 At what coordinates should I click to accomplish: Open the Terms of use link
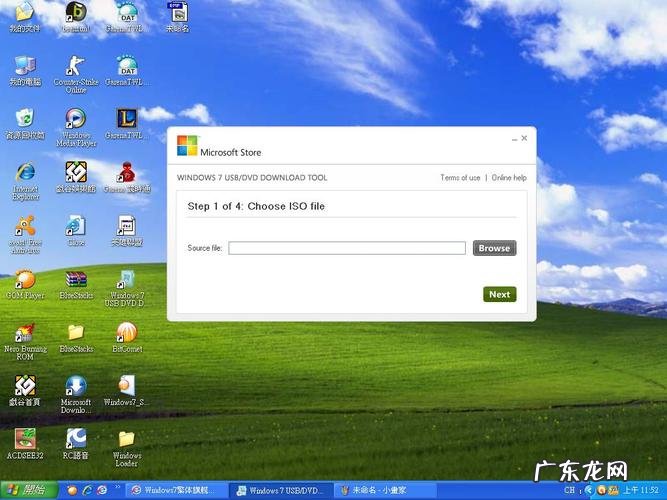click(460, 178)
